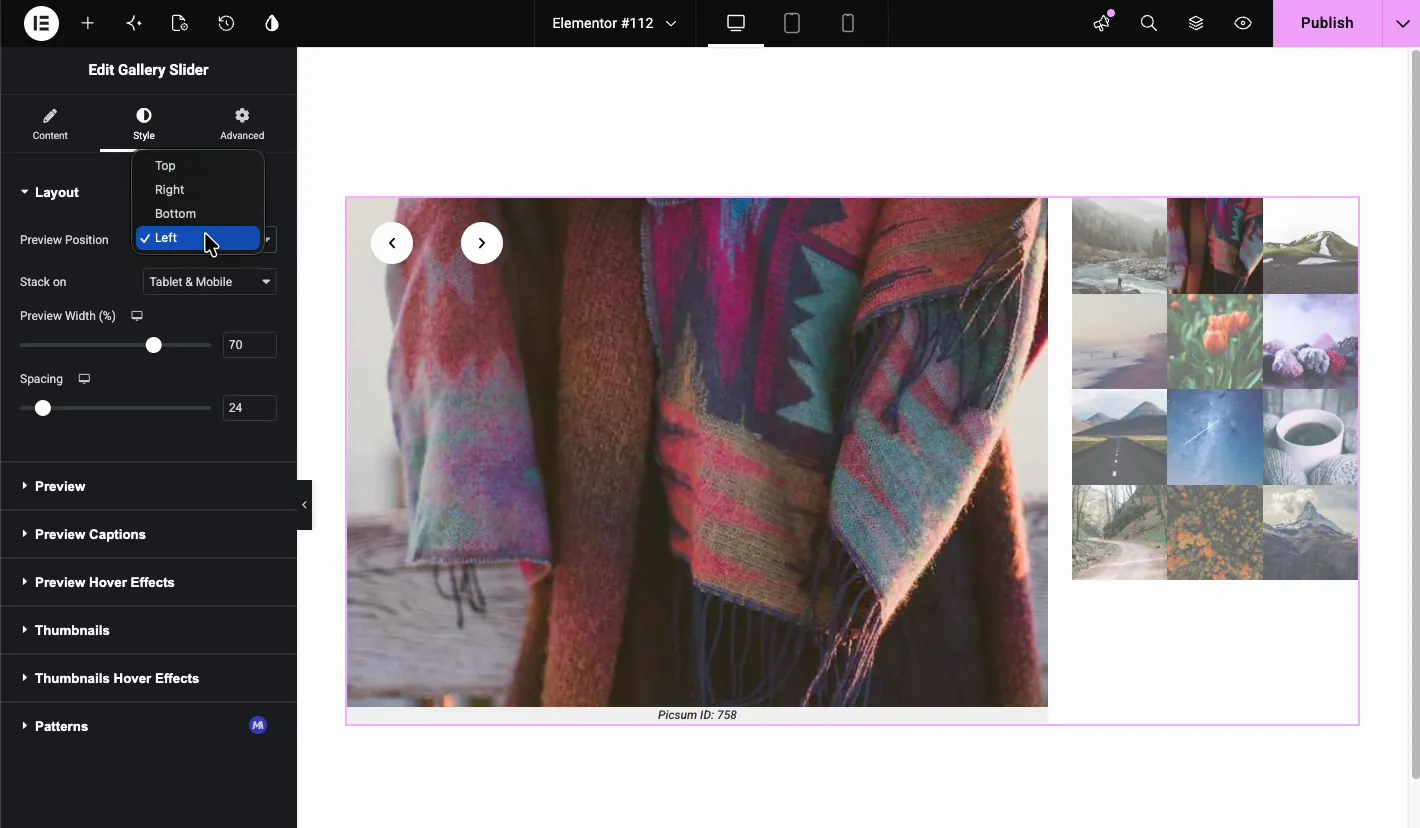1420x828 pixels.
Task: Open the Stack on dropdown
Action: (210, 282)
